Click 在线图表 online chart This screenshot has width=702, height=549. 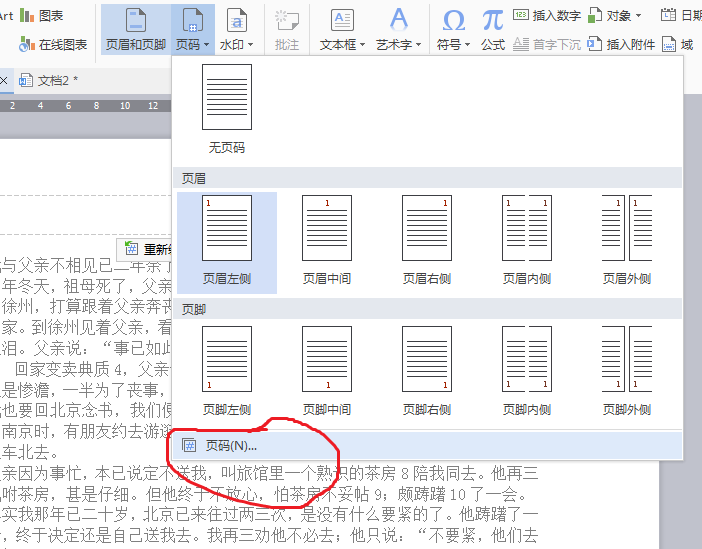pyautogui.click(x=53, y=44)
